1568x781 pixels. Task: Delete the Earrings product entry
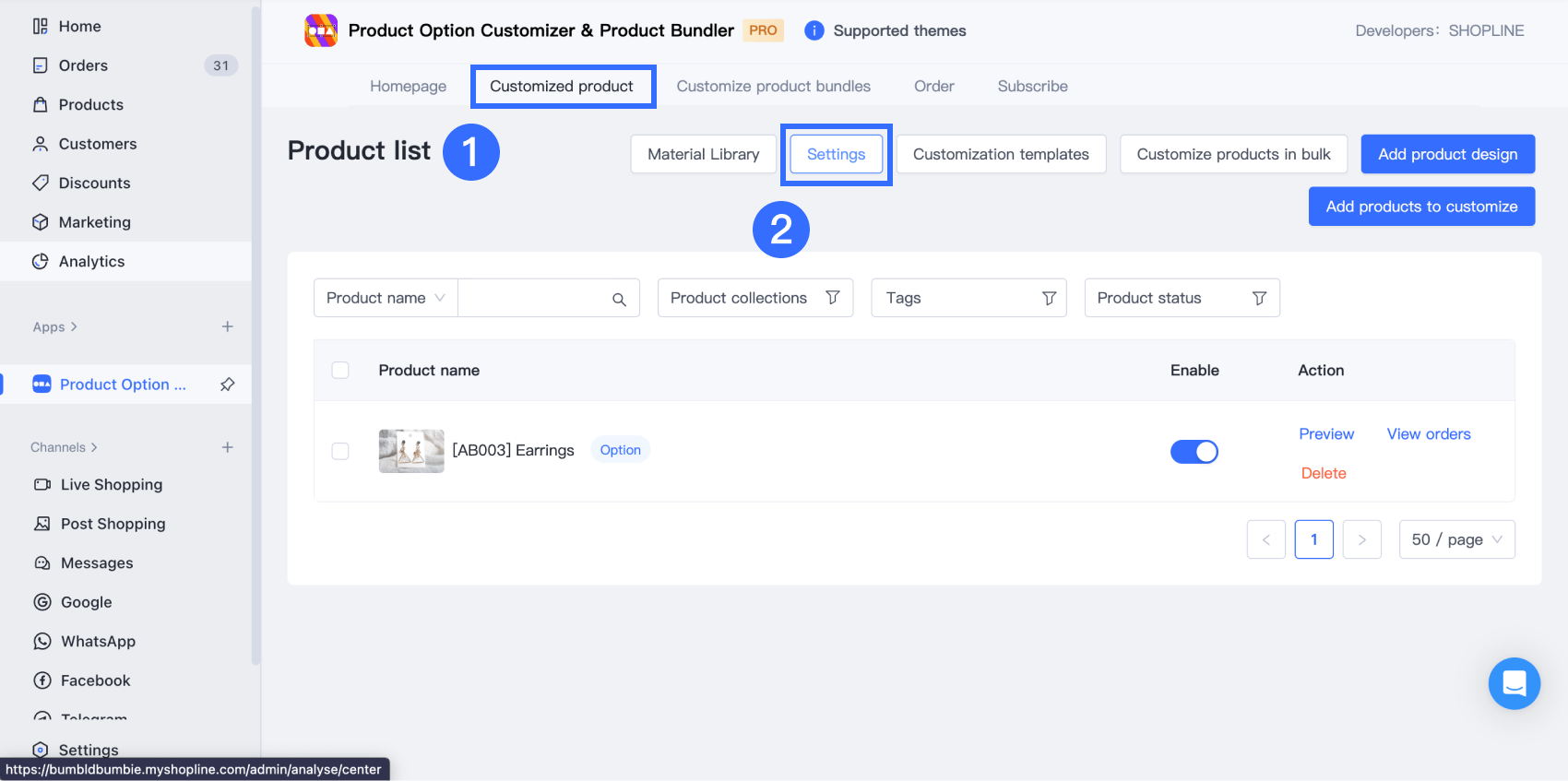(x=1324, y=473)
